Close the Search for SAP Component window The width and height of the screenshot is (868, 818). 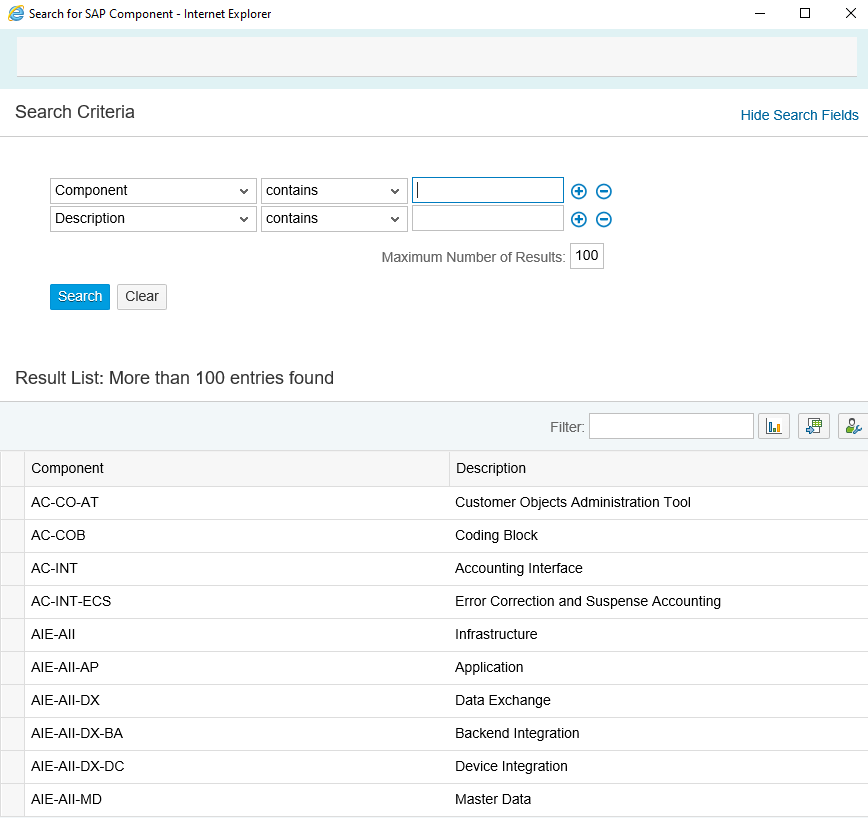[851, 13]
